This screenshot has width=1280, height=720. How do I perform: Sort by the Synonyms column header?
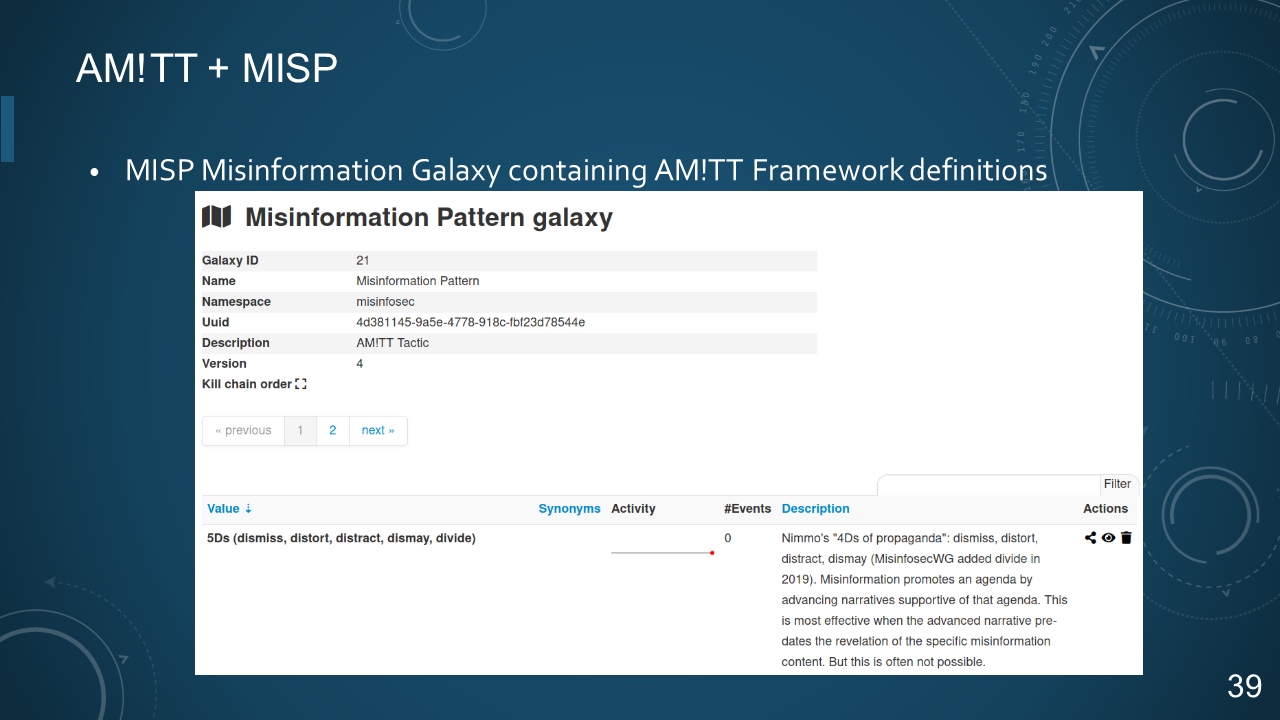pos(569,509)
